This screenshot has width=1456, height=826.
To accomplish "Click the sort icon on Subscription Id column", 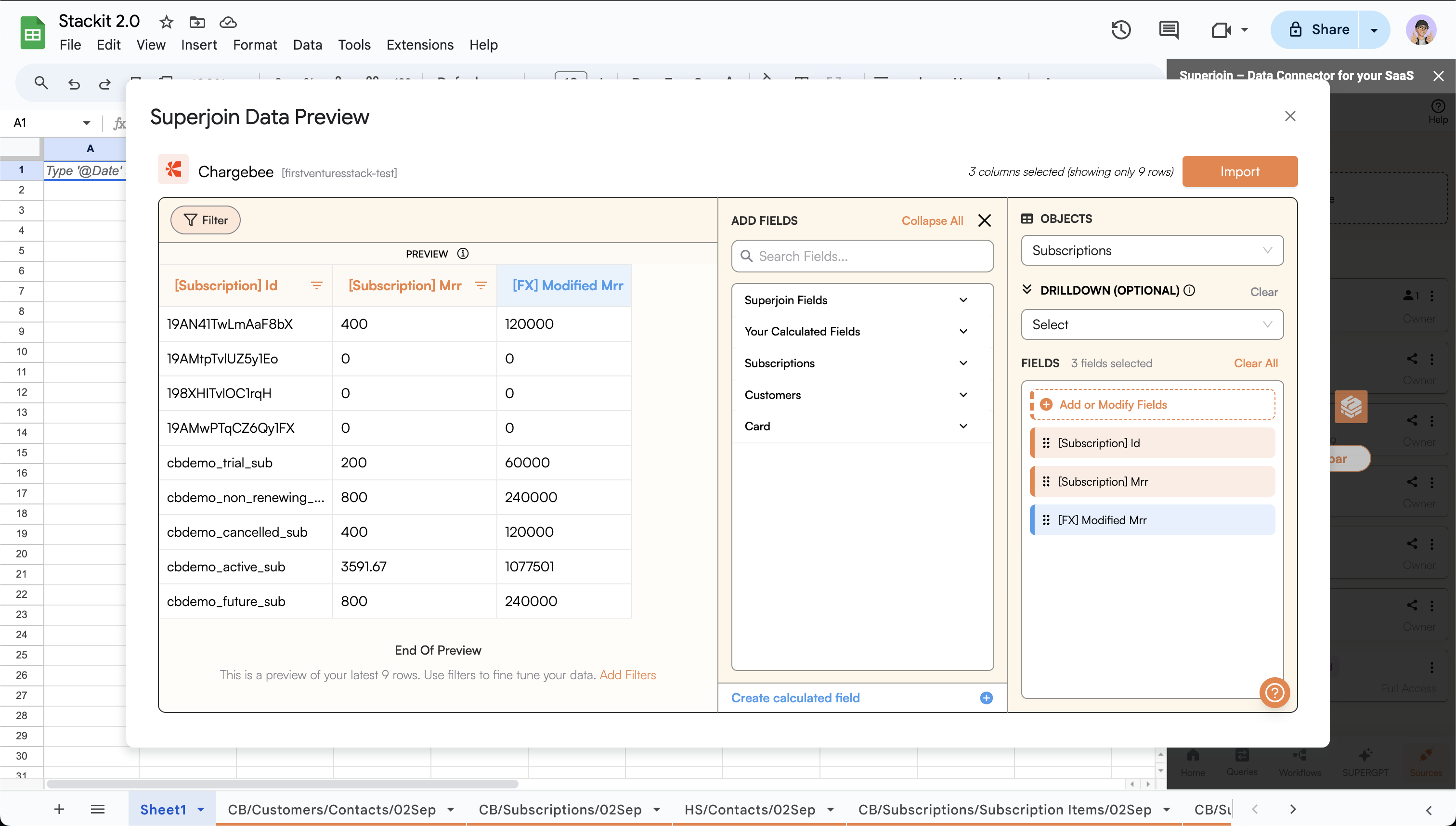I will pos(317,285).
